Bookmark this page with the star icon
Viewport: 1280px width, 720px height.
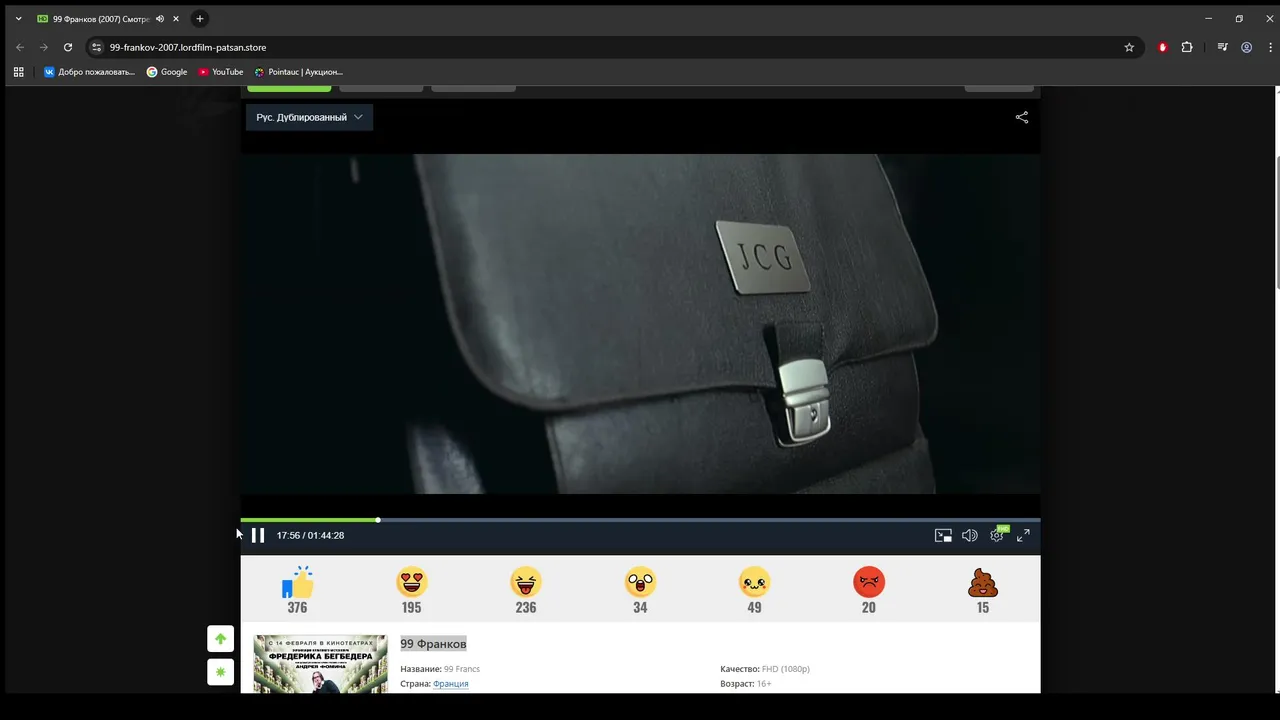tap(1129, 47)
